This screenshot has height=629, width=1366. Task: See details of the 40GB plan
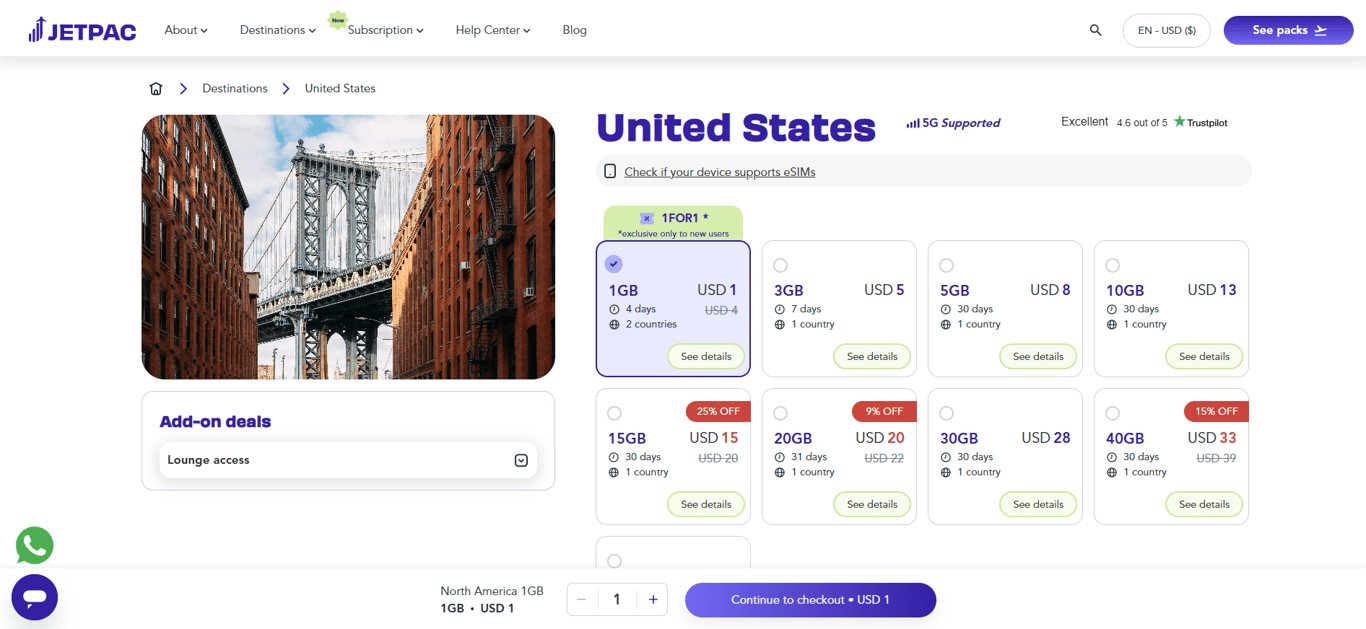pyautogui.click(x=1204, y=504)
